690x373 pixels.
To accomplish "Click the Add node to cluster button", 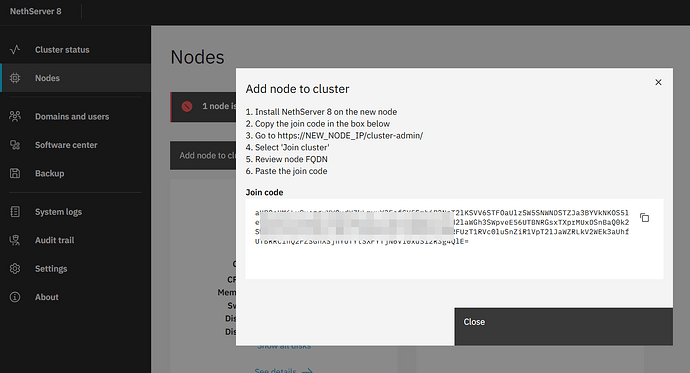I will pyautogui.click(x=203, y=155).
